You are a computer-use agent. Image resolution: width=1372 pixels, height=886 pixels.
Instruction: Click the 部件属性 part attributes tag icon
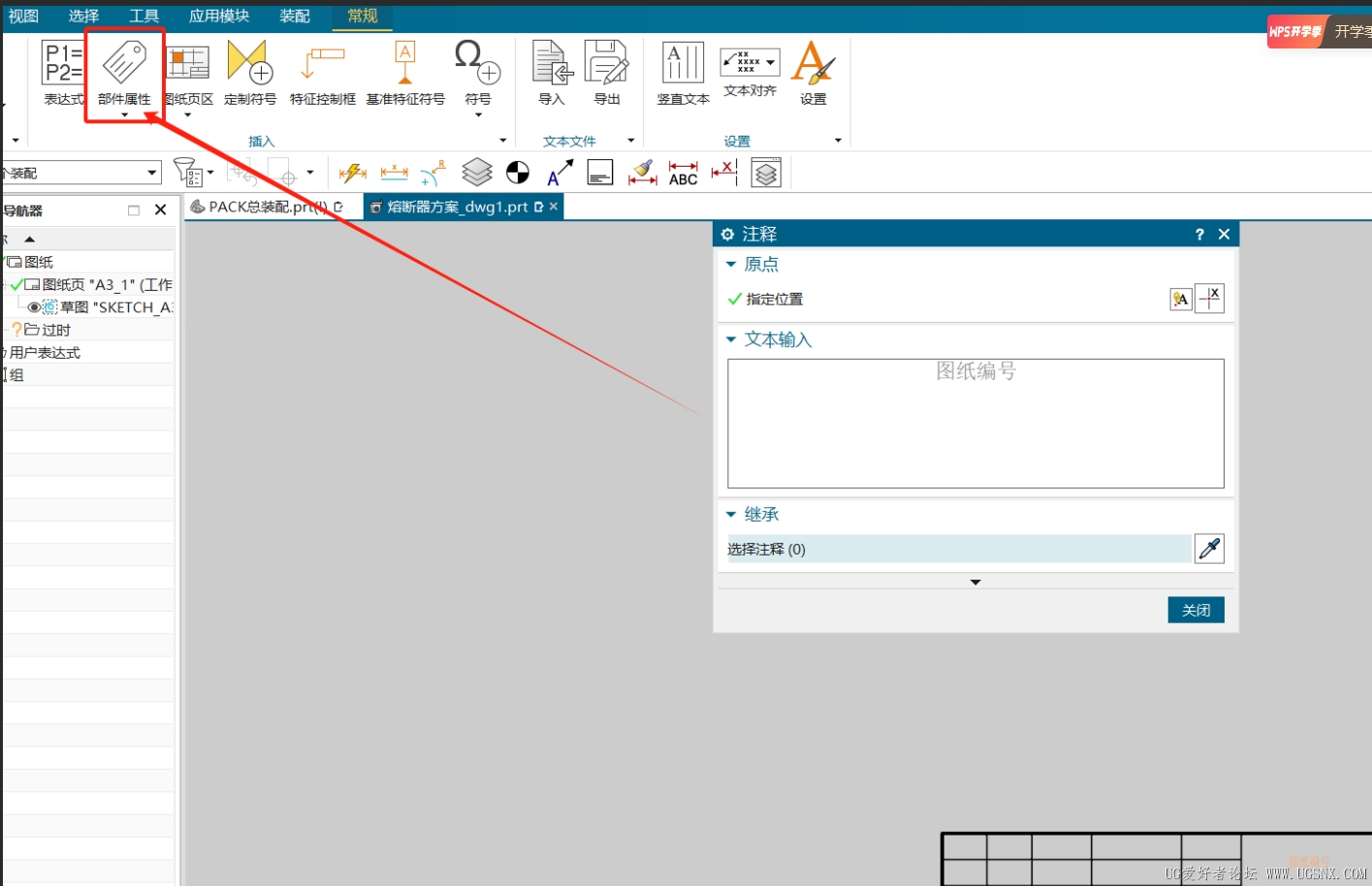(124, 63)
